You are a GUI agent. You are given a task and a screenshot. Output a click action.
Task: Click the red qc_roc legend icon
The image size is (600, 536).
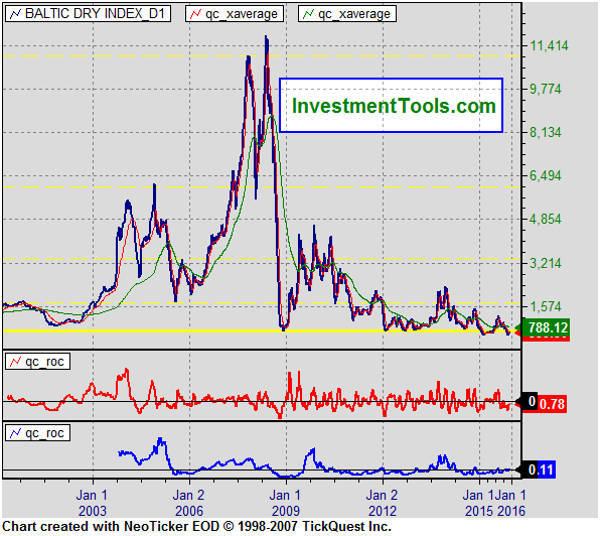click(x=15, y=360)
